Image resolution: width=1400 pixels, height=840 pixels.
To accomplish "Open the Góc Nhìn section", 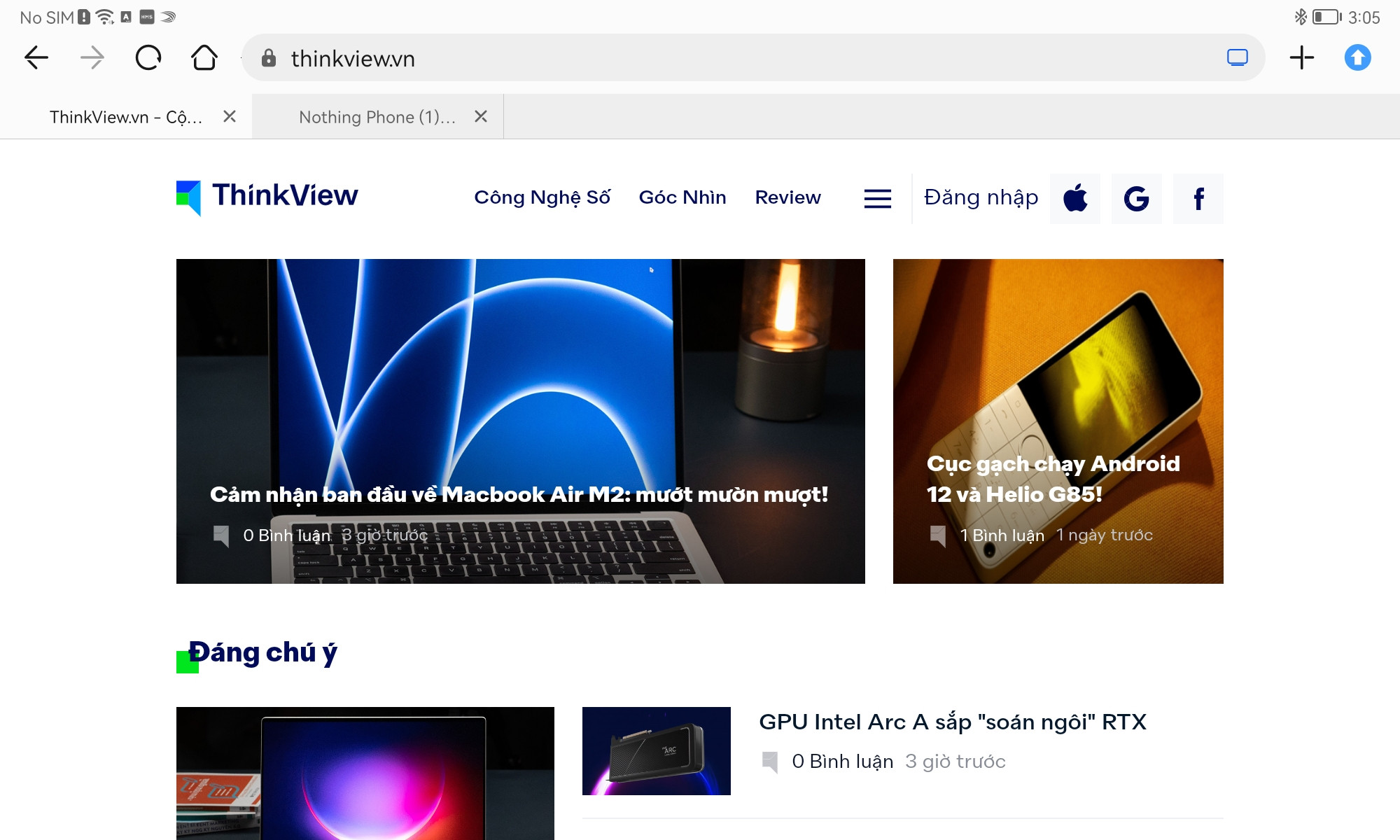I will 682,198.
